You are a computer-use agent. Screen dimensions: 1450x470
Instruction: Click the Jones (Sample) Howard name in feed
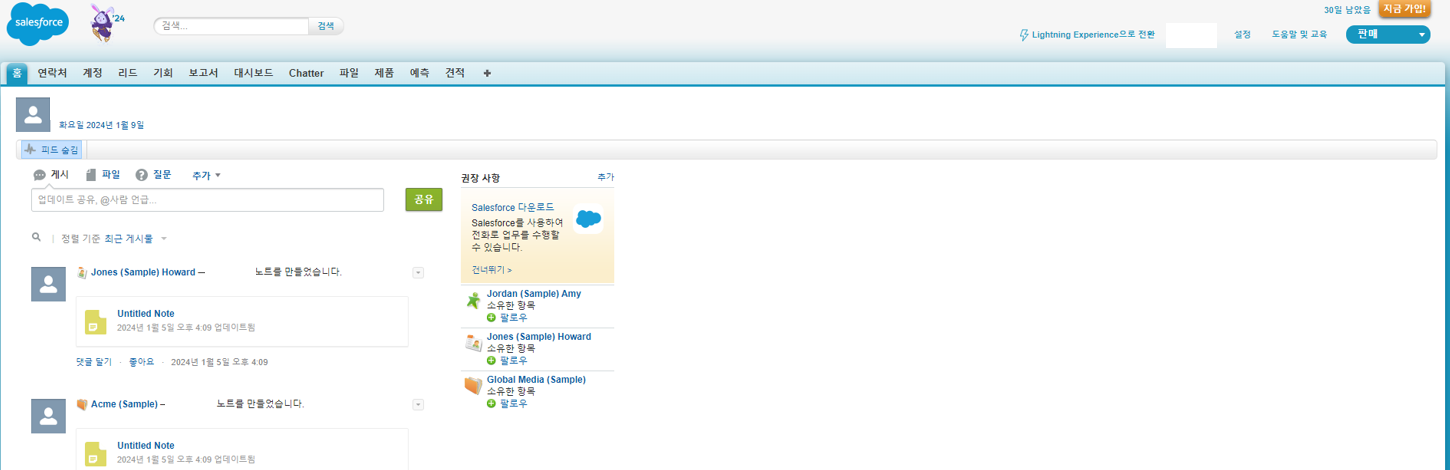[143, 272]
